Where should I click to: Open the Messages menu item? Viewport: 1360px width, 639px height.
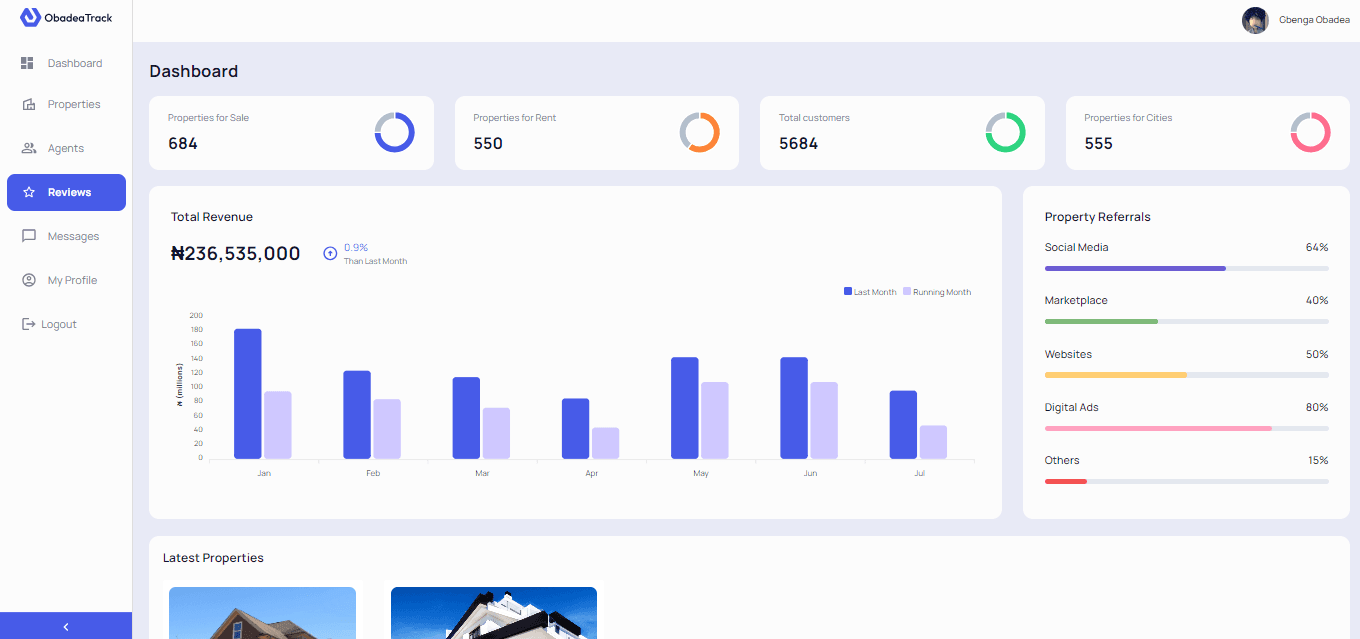coord(73,236)
